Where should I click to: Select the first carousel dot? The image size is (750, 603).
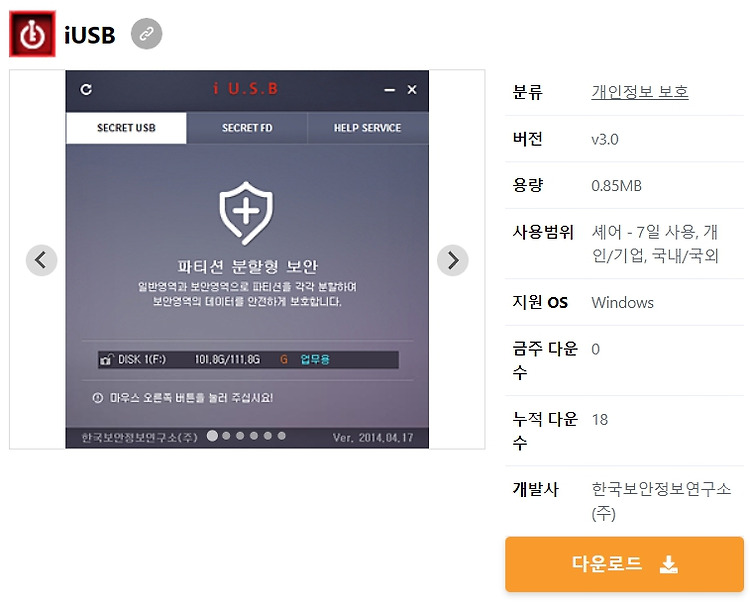pos(212,436)
